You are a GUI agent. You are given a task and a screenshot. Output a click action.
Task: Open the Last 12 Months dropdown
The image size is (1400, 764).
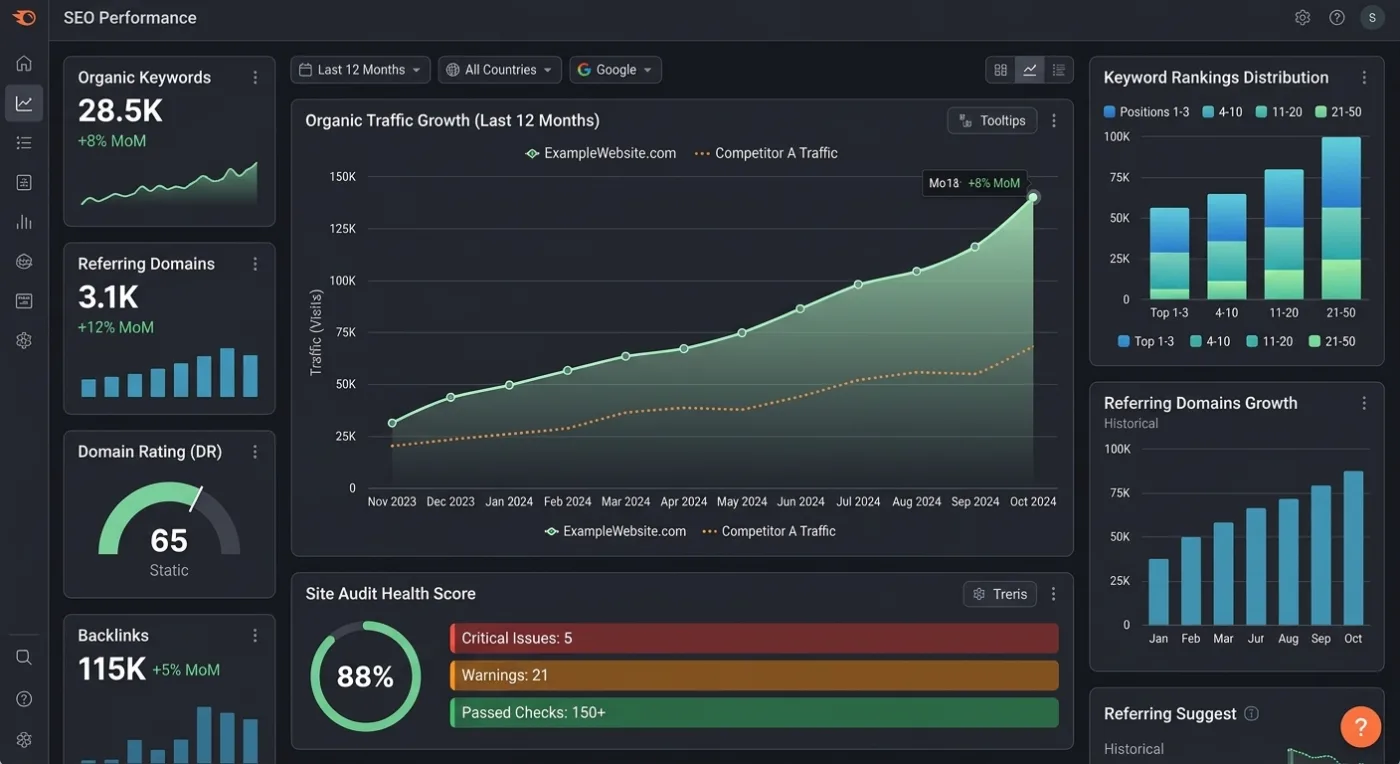click(x=361, y=70)
